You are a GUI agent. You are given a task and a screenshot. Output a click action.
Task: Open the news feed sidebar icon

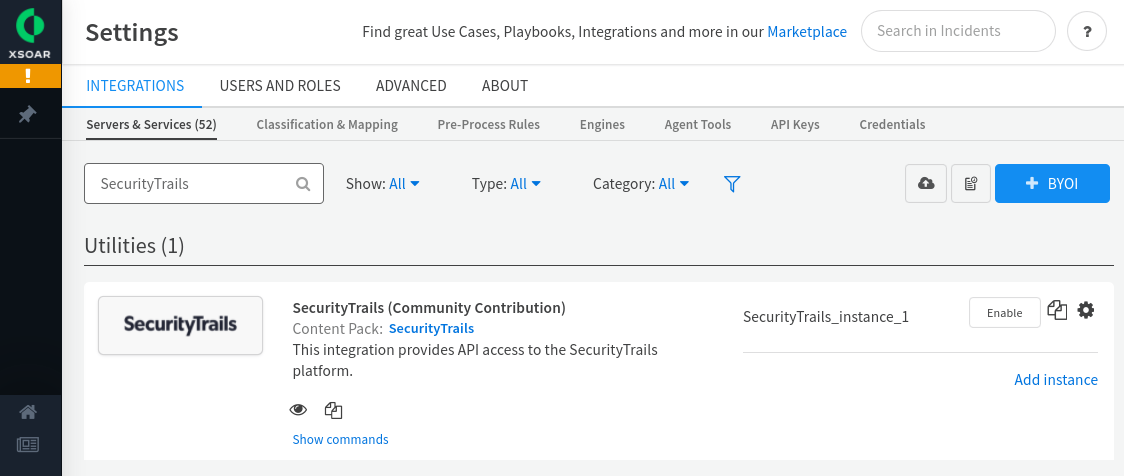[x=28, y=445]
